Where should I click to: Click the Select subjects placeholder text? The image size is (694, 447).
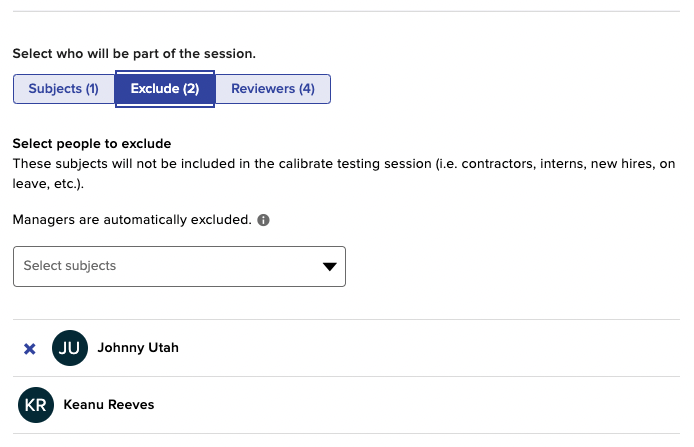pyautogui.click(x=70, y=266)
